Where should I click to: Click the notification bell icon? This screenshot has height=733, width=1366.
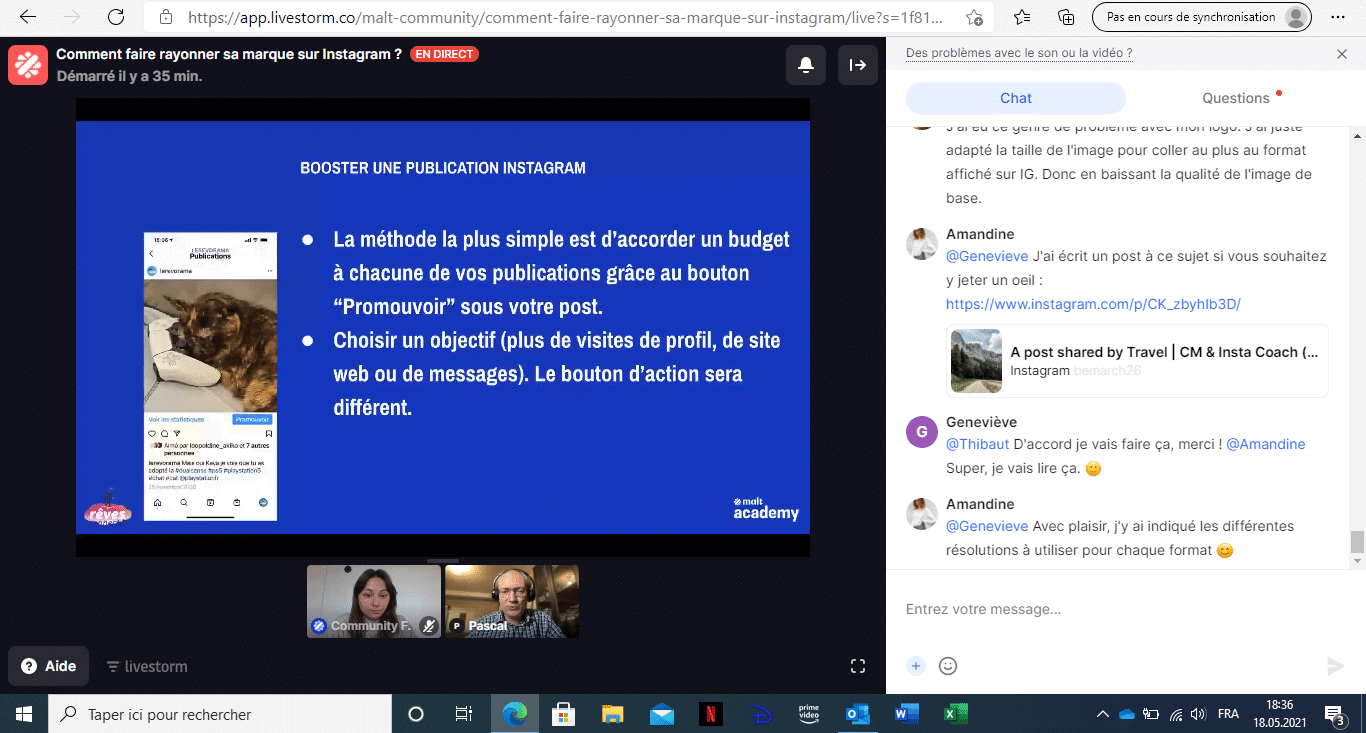point(806,65)
